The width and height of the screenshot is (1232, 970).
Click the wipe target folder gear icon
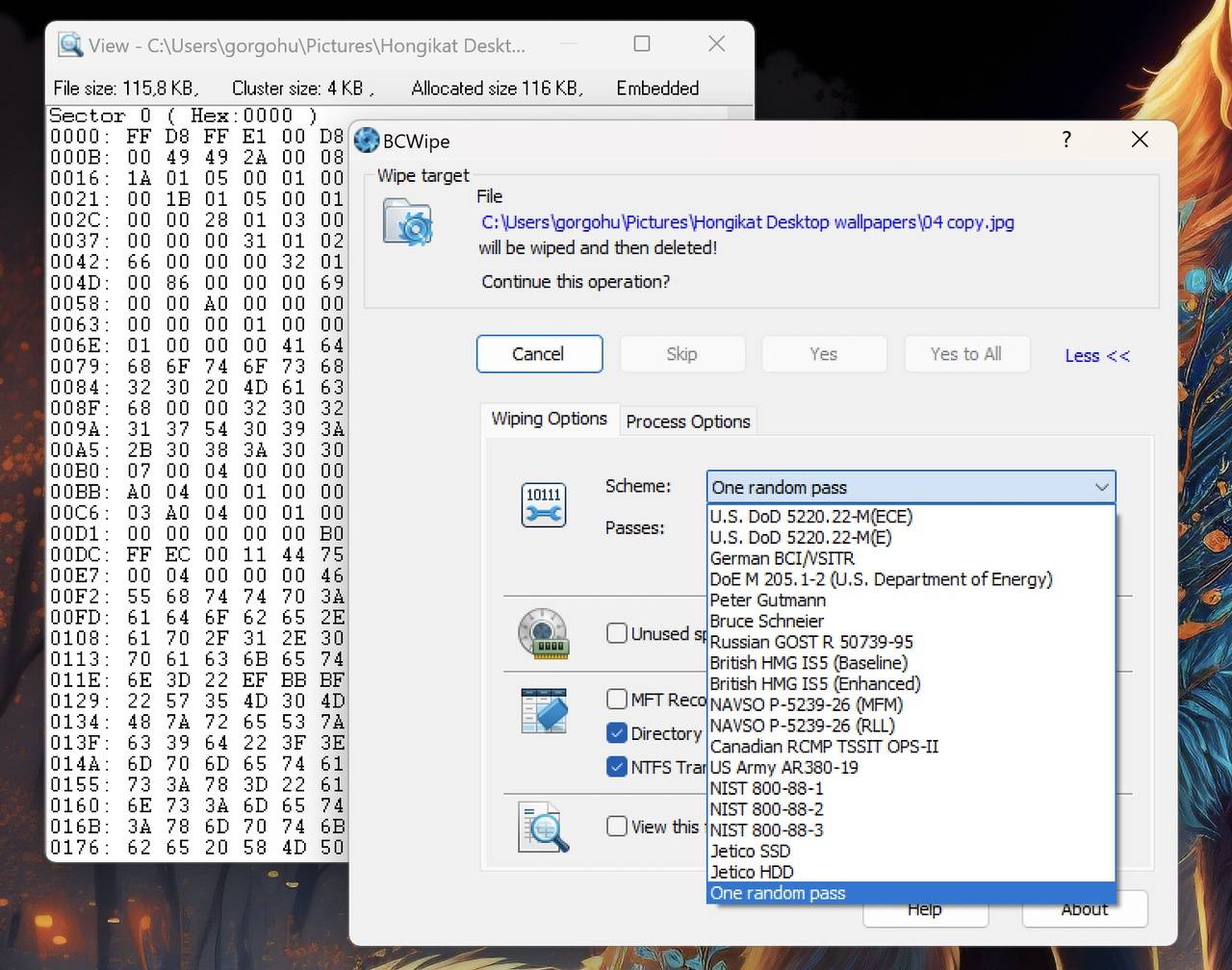pyautogui.click(x=408, y=222)
